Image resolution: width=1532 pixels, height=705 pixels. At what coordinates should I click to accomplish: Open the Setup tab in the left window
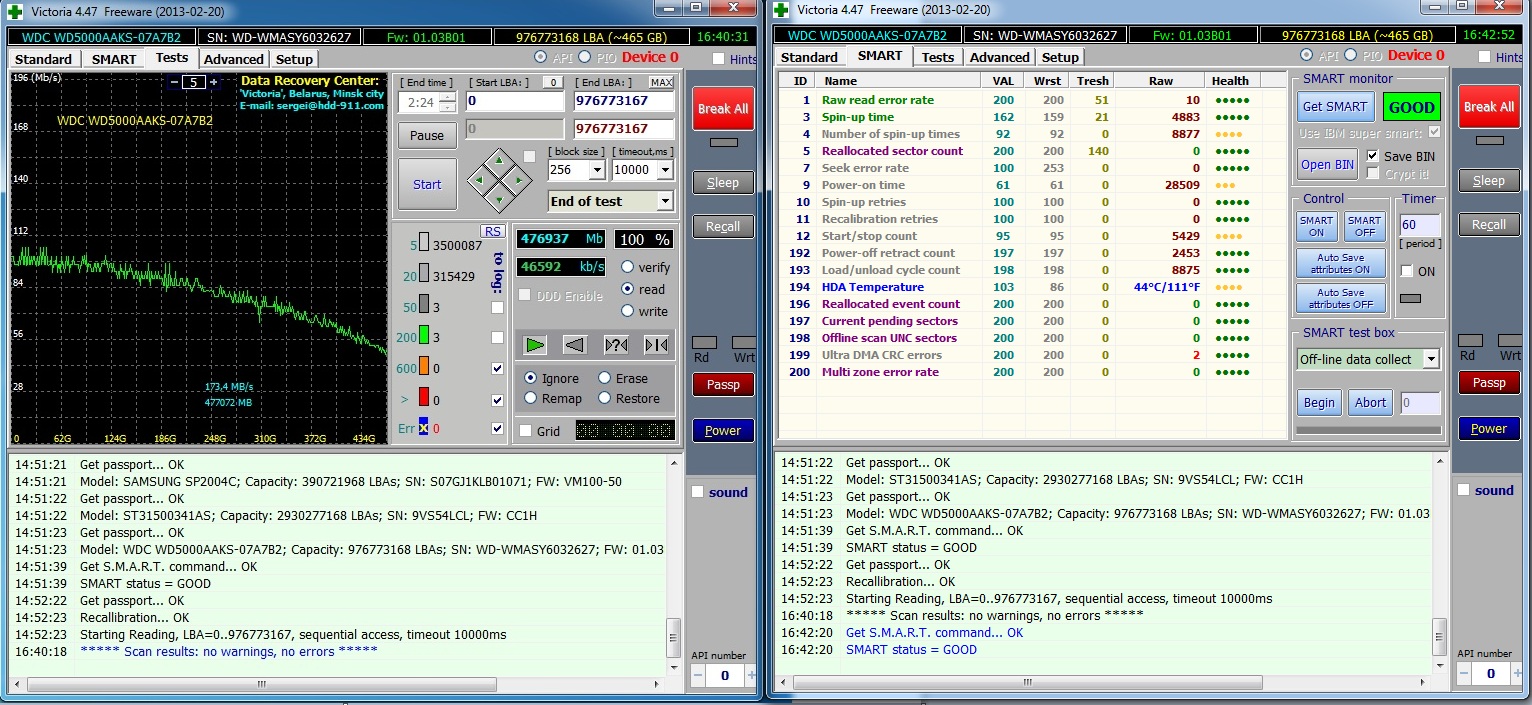(295, 59)
